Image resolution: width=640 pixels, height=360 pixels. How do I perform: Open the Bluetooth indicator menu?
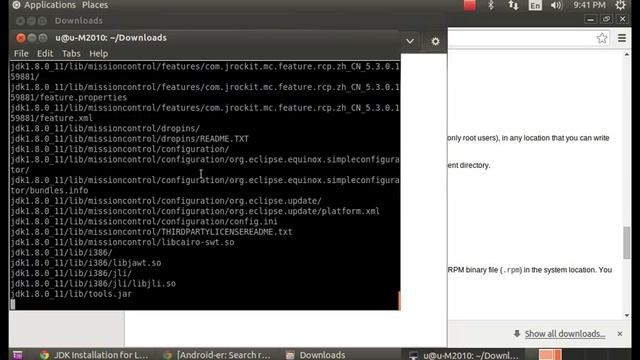(491, 5)
